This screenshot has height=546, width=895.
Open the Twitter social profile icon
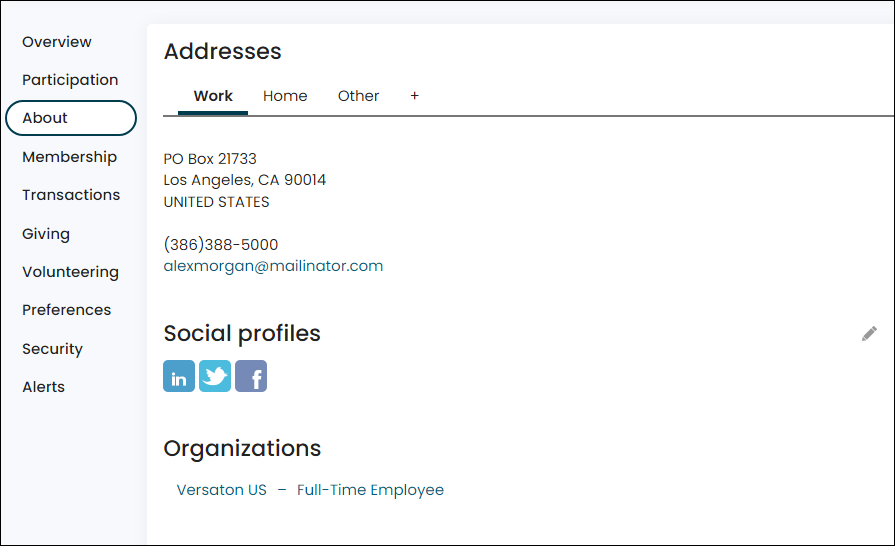tap(215, 376)
